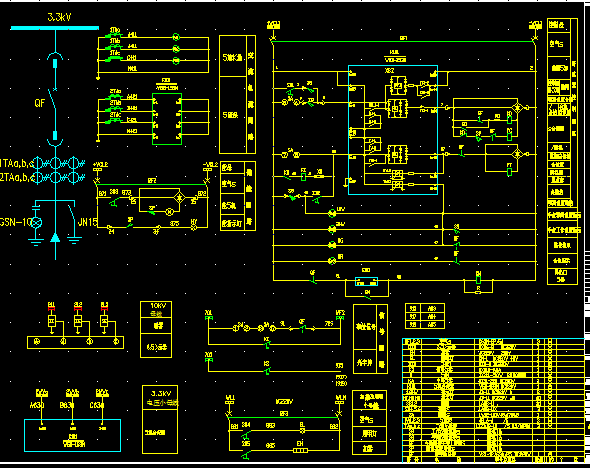Select the A630 wire label
Viewport: 590px width, 469px height.
pyautogui.click(x=37, y=405)
